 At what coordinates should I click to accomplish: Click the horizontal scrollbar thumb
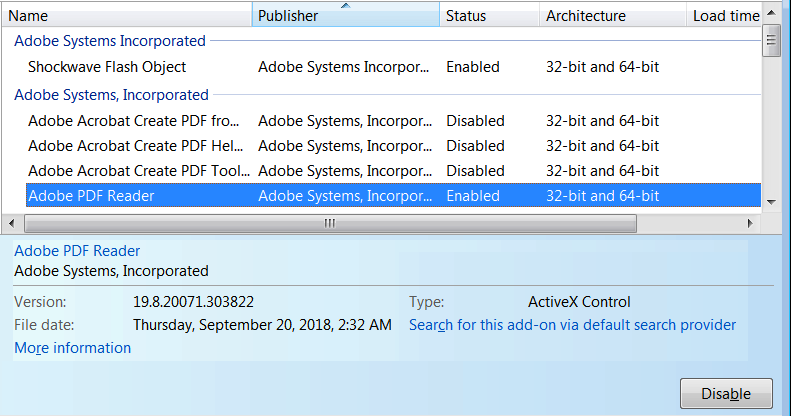(328, 223)
